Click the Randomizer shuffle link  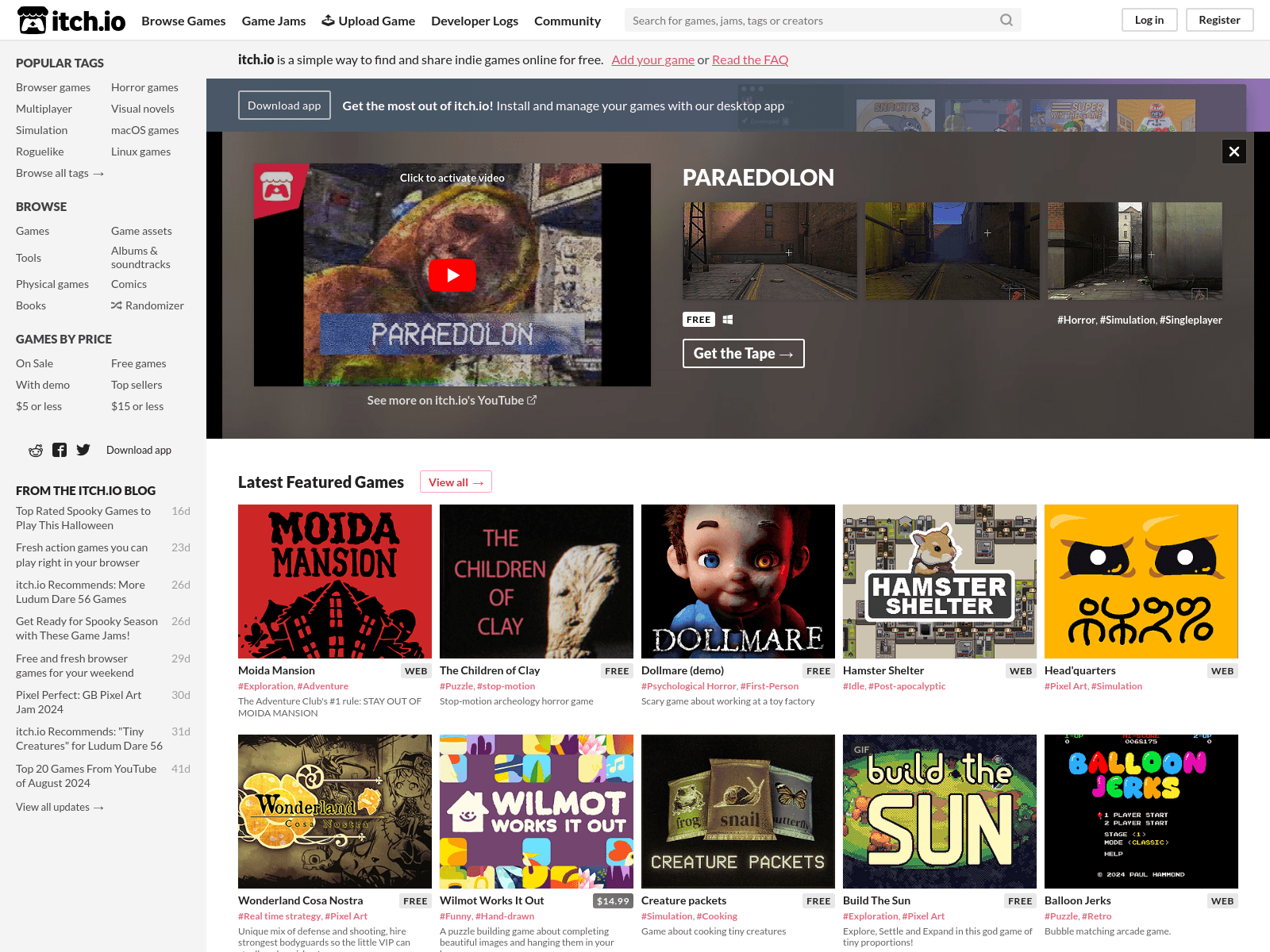[148, 305]
